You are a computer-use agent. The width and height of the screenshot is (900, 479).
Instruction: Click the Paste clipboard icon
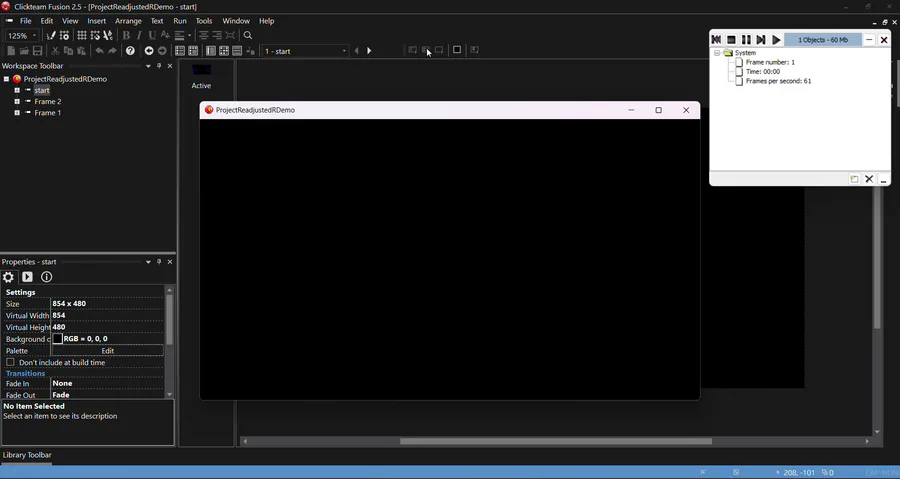82,51
